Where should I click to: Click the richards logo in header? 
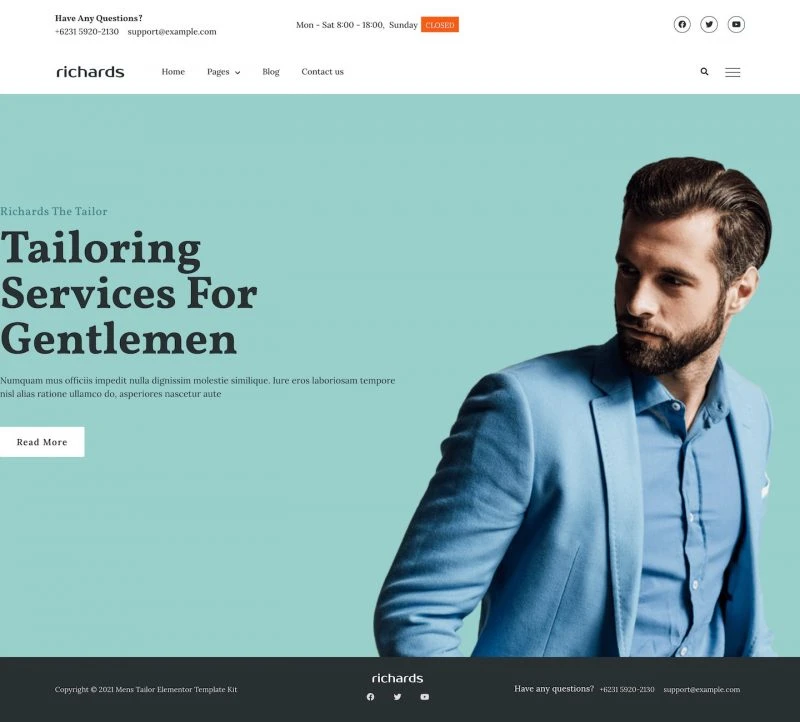pyautogui.click(x=90, y=71)
